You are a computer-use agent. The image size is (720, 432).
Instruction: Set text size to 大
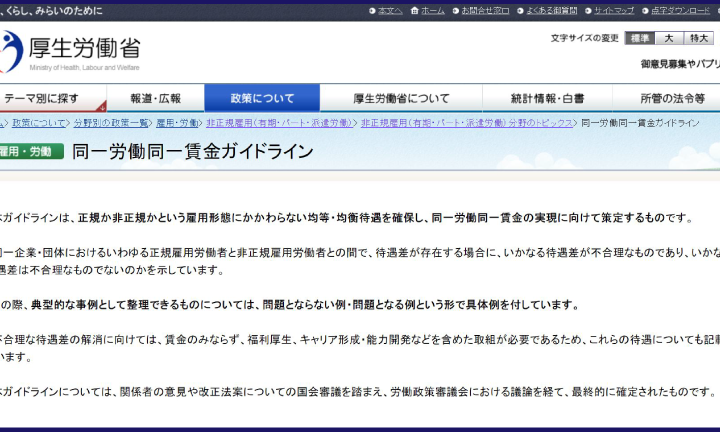pyautogui.click(x=669, y=38)
